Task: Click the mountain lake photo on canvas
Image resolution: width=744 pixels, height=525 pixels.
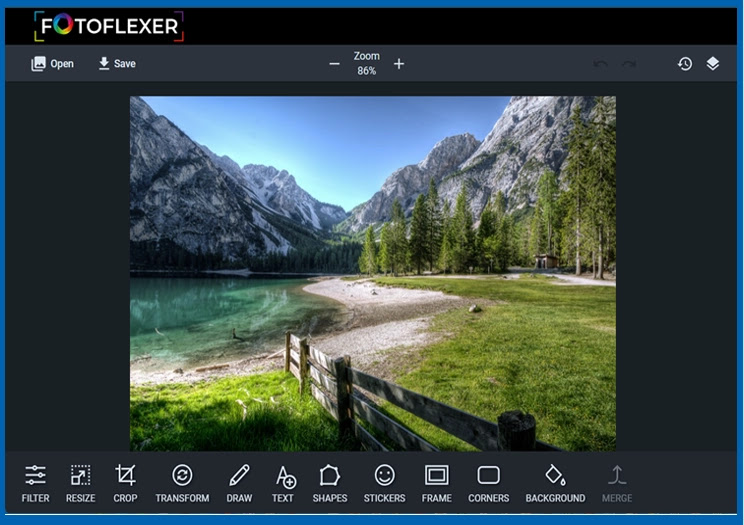Action: click(373, 273)
